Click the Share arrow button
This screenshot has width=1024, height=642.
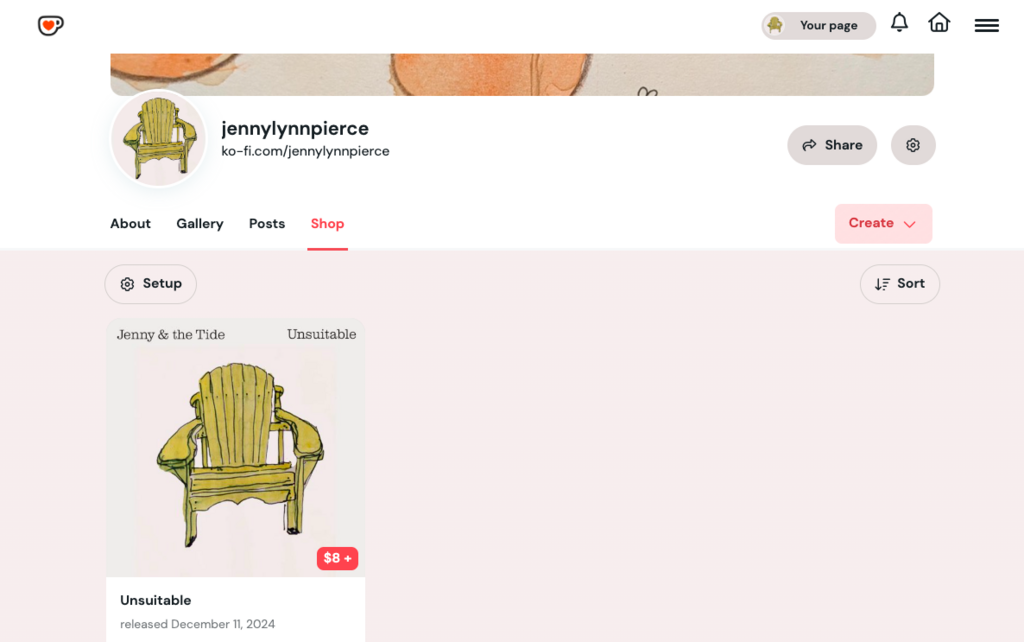point(832,145)
